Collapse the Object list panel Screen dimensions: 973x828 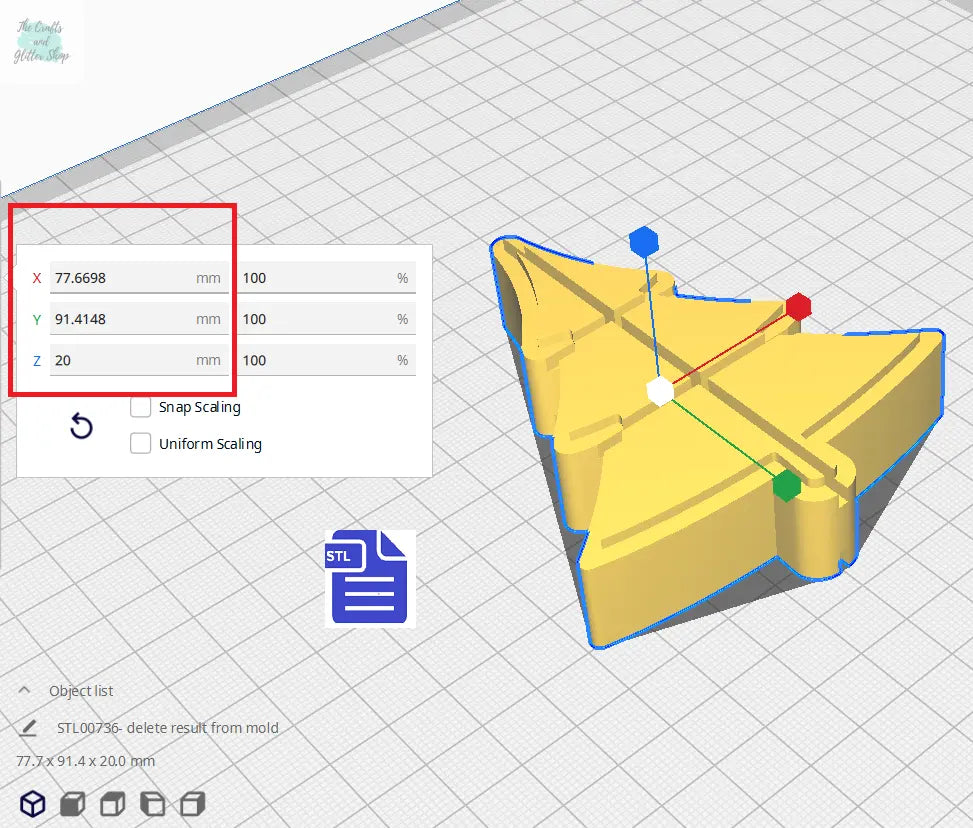[24, 691]
